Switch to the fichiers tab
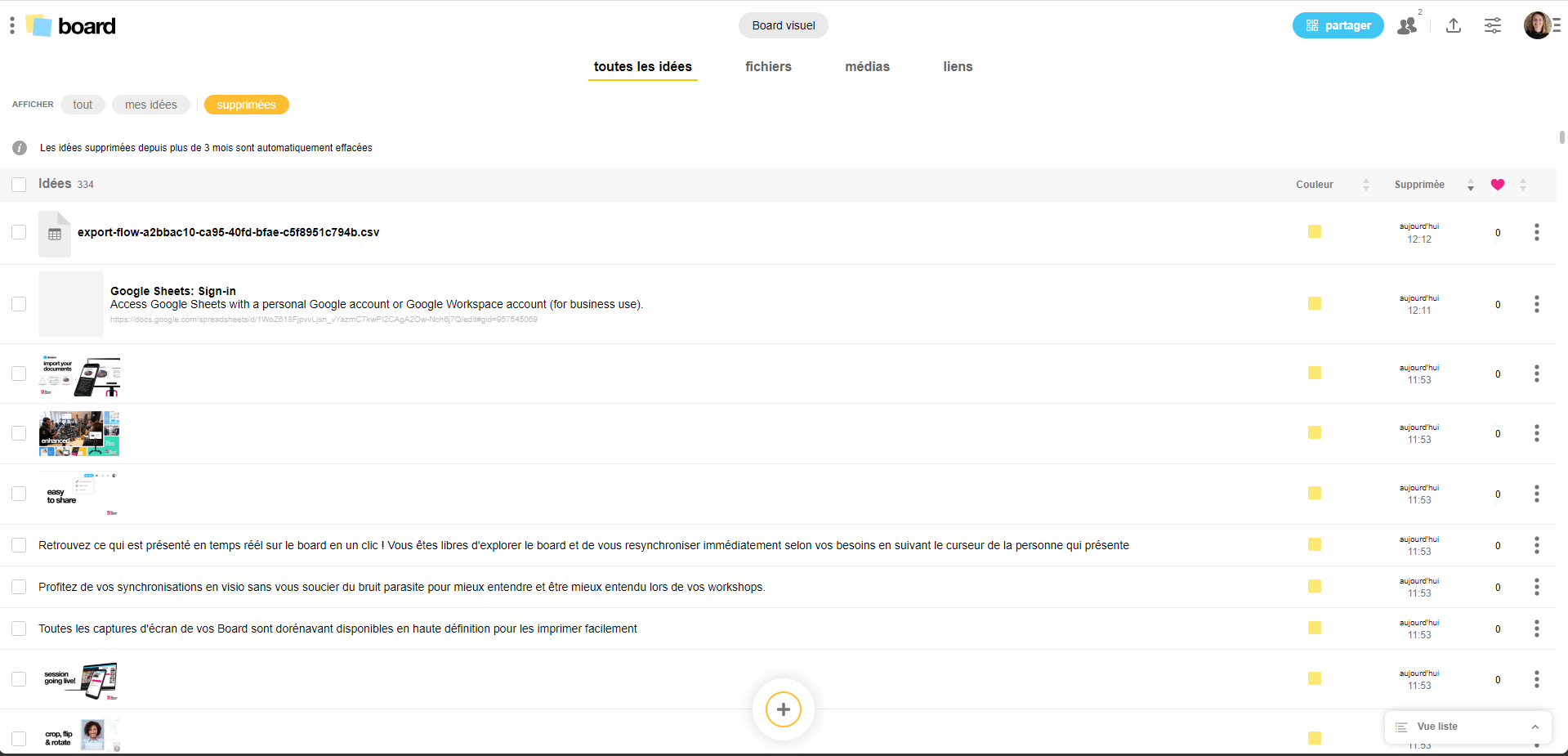The height and width of the screenshot is (756, 1568). coord(768,67)
